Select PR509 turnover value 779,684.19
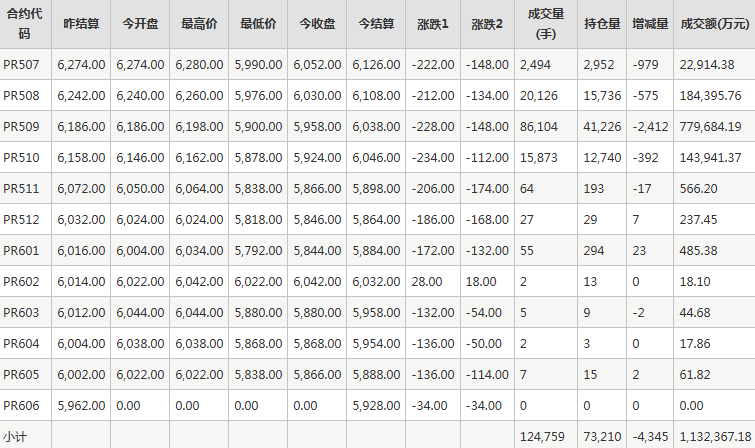 710,127
